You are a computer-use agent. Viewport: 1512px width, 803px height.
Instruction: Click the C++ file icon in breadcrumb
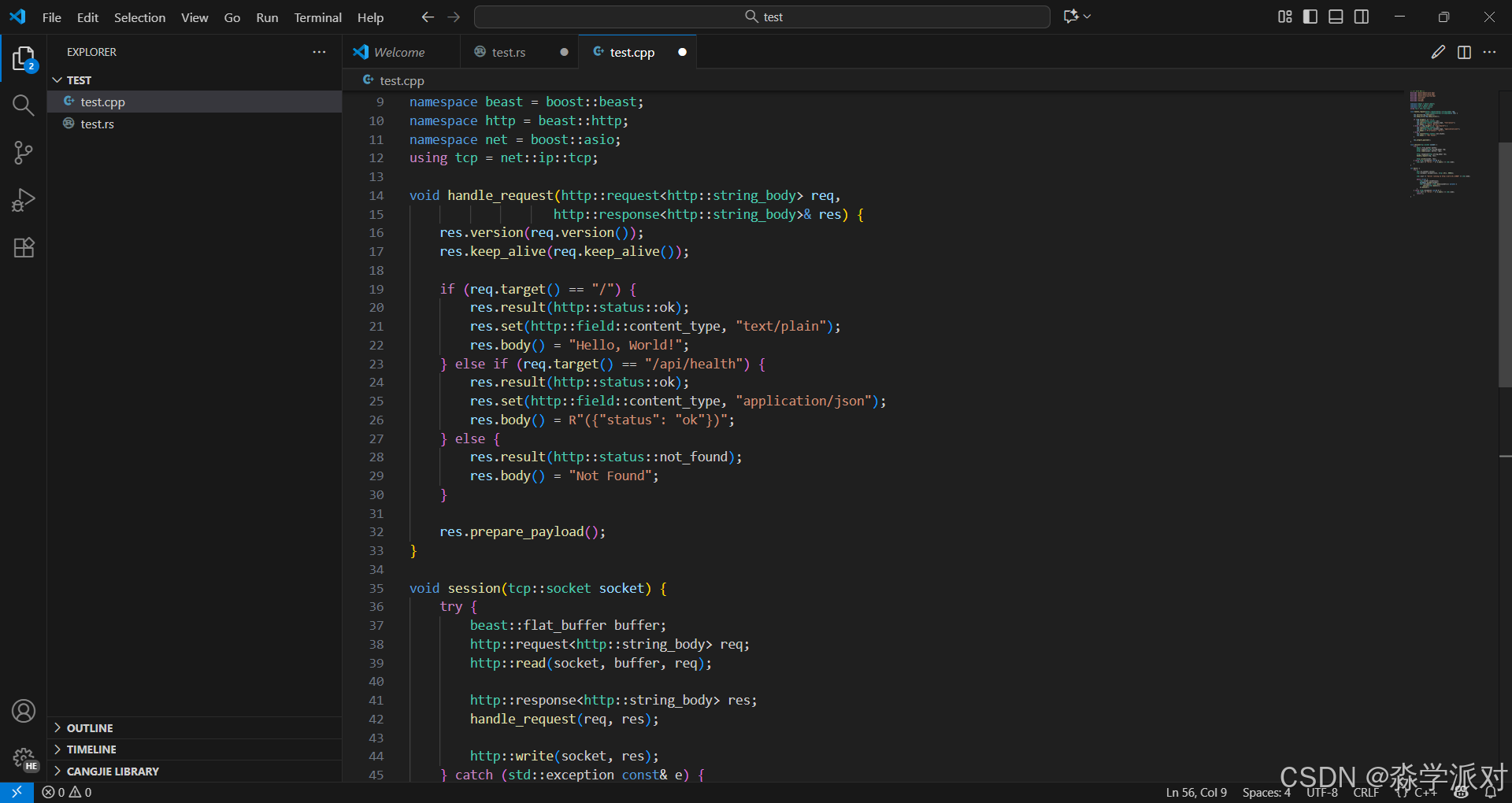(x=368, y=80)
